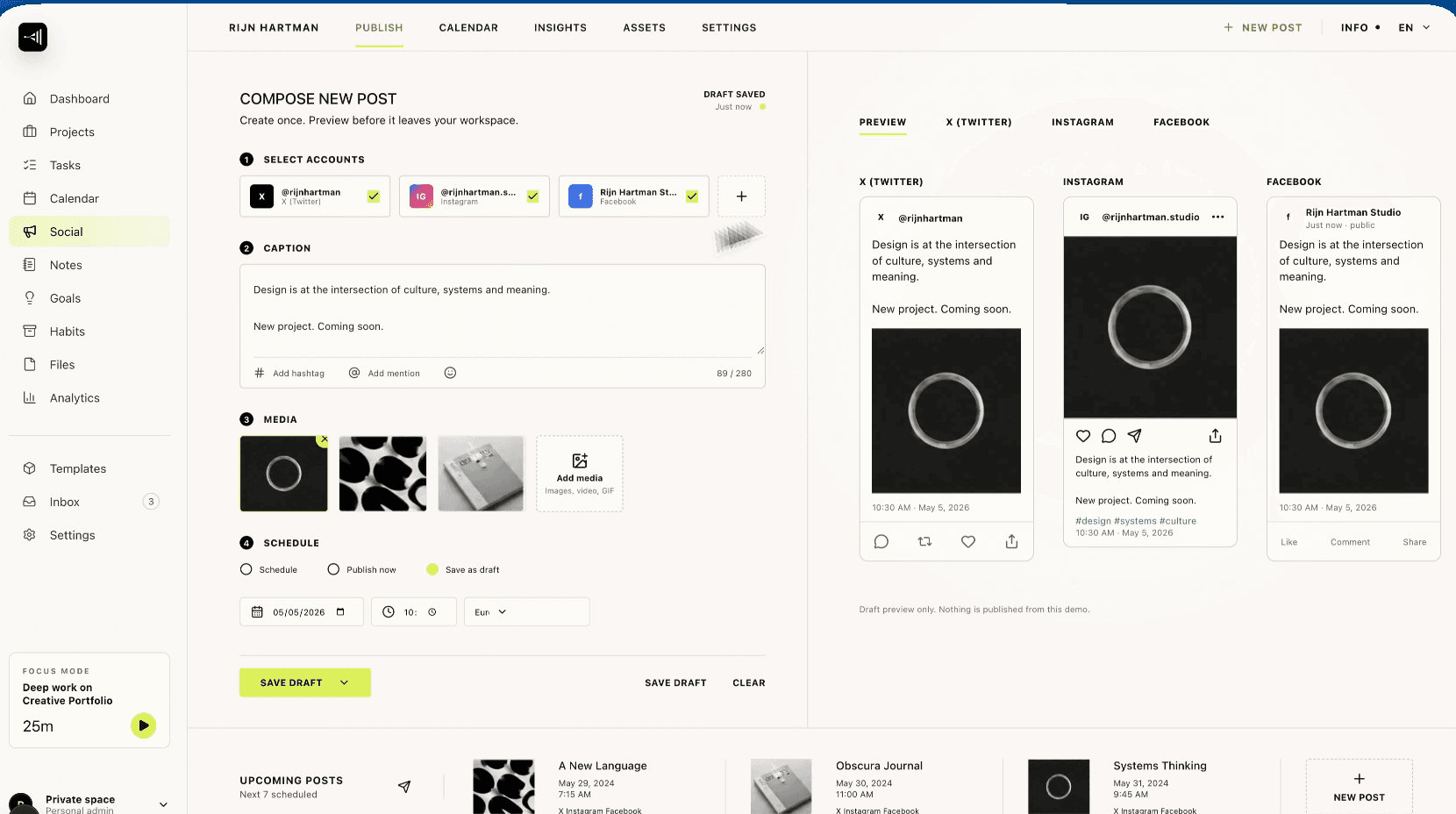
Task: Click reply icon in X preview
Action: point(881,542)
